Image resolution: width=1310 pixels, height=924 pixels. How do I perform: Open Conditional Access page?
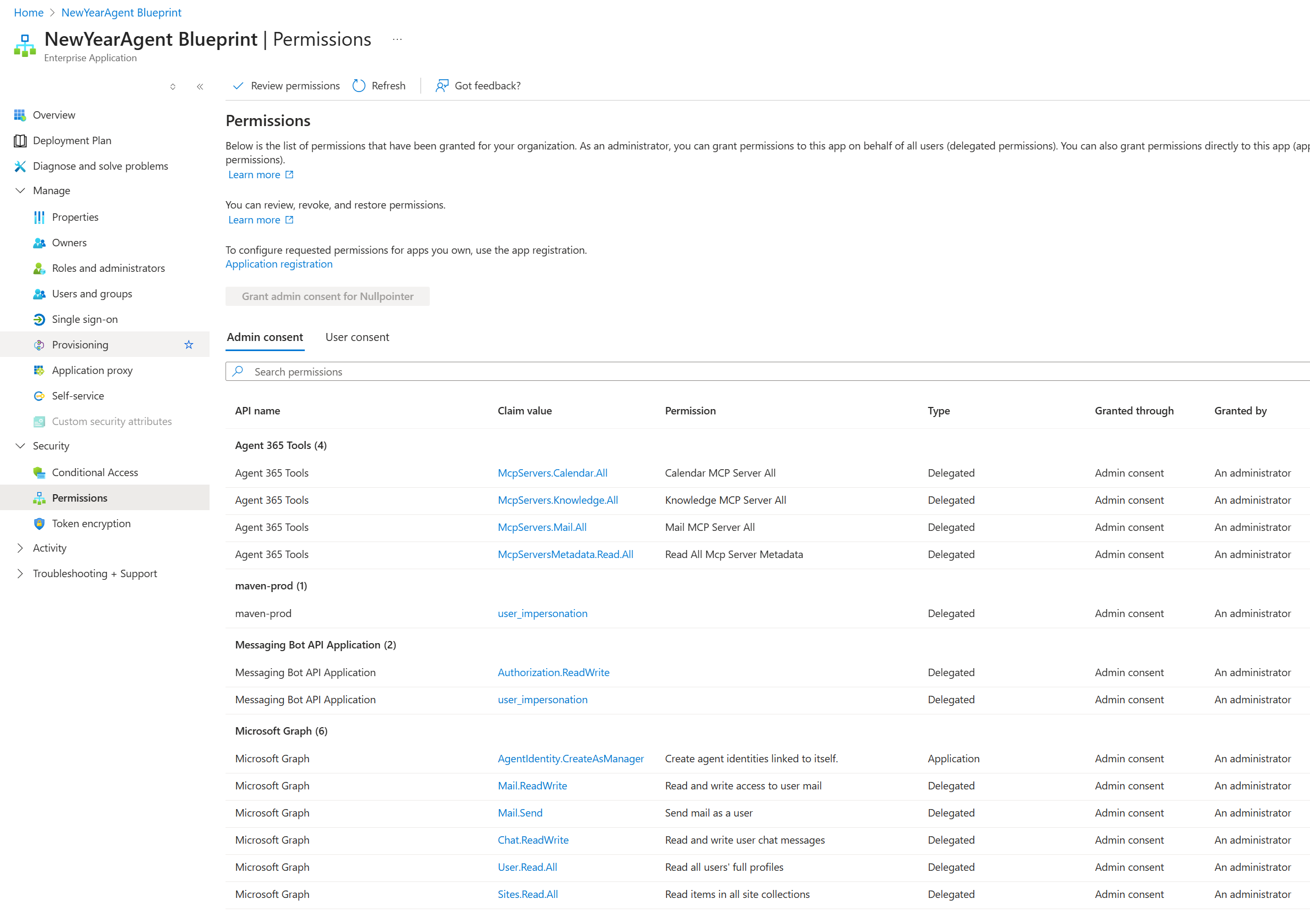pyautogui.click(x=95, y=472)
